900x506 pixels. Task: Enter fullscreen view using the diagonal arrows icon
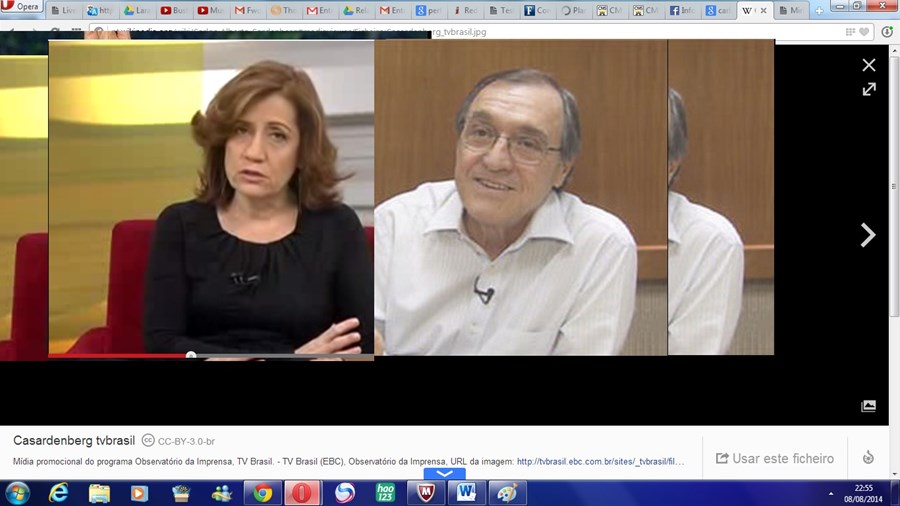[869, 89]
